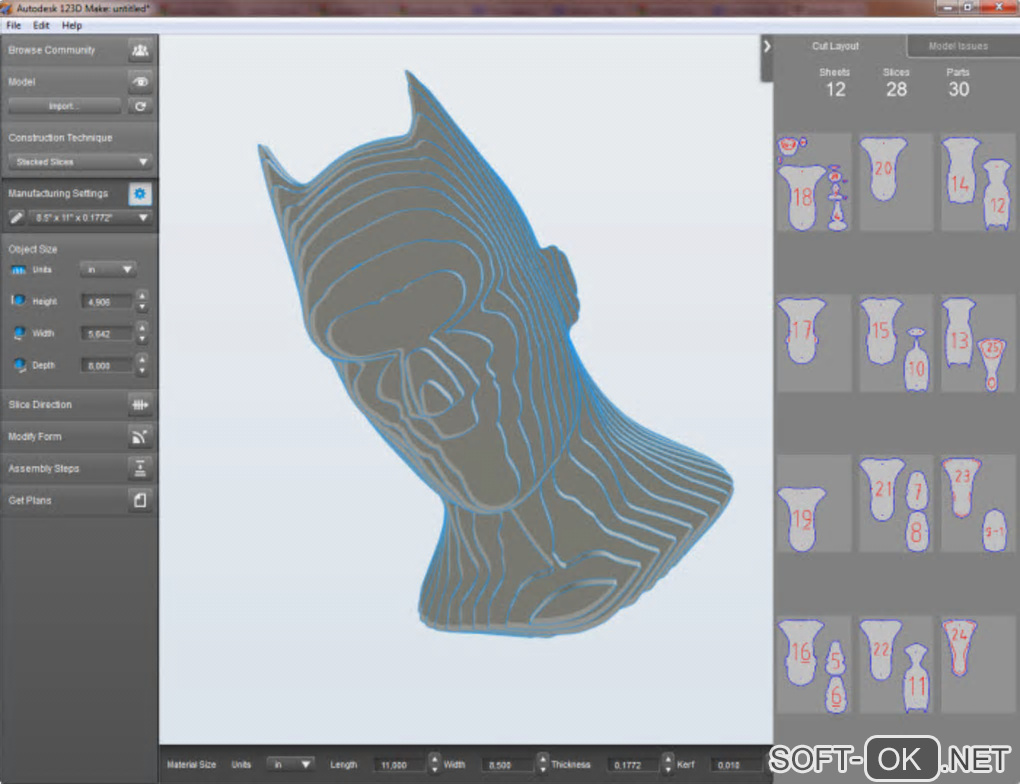
Task: Click the Sheets count 12
Action: (x=835, y=89)
